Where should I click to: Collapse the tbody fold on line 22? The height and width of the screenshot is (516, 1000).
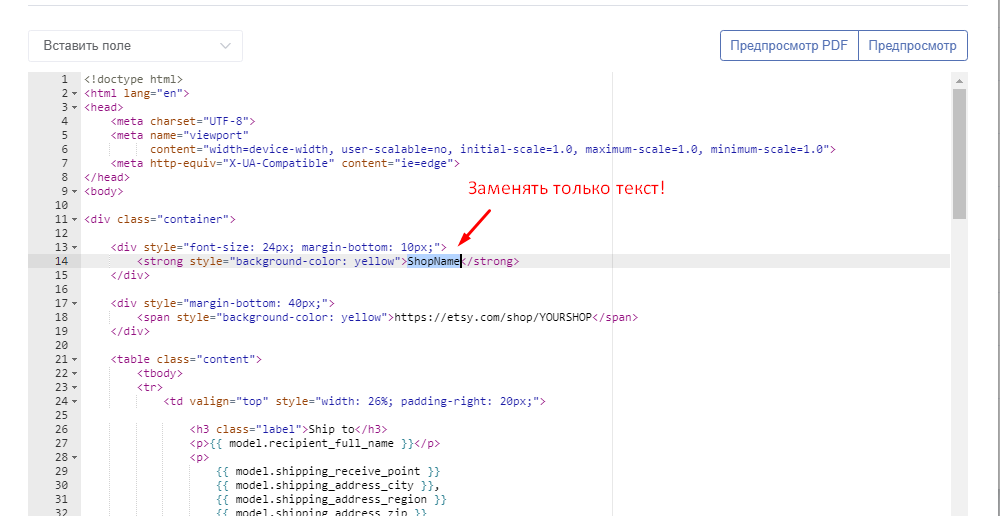75,374
